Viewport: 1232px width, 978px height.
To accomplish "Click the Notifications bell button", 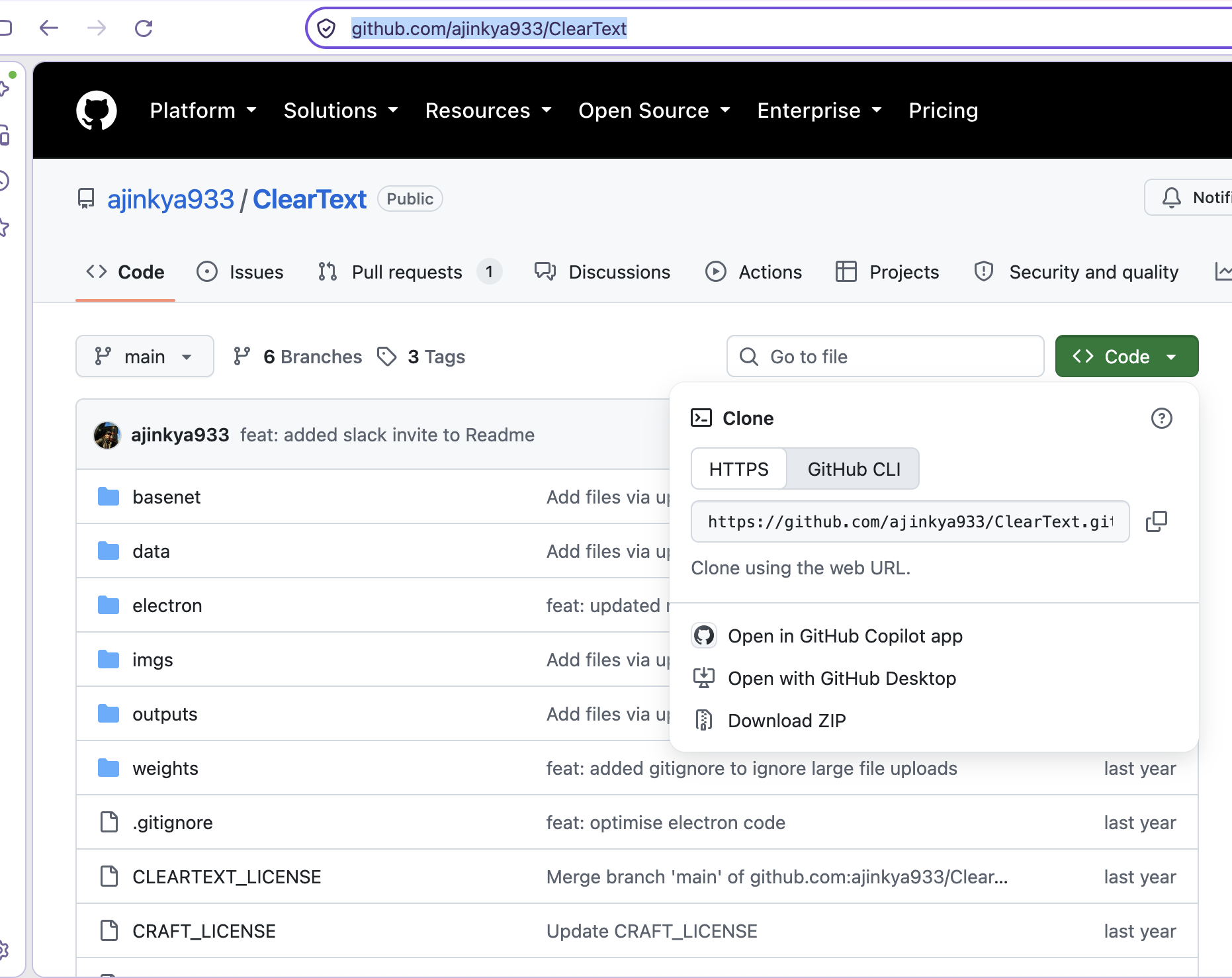I will (x=1189, y=197).
